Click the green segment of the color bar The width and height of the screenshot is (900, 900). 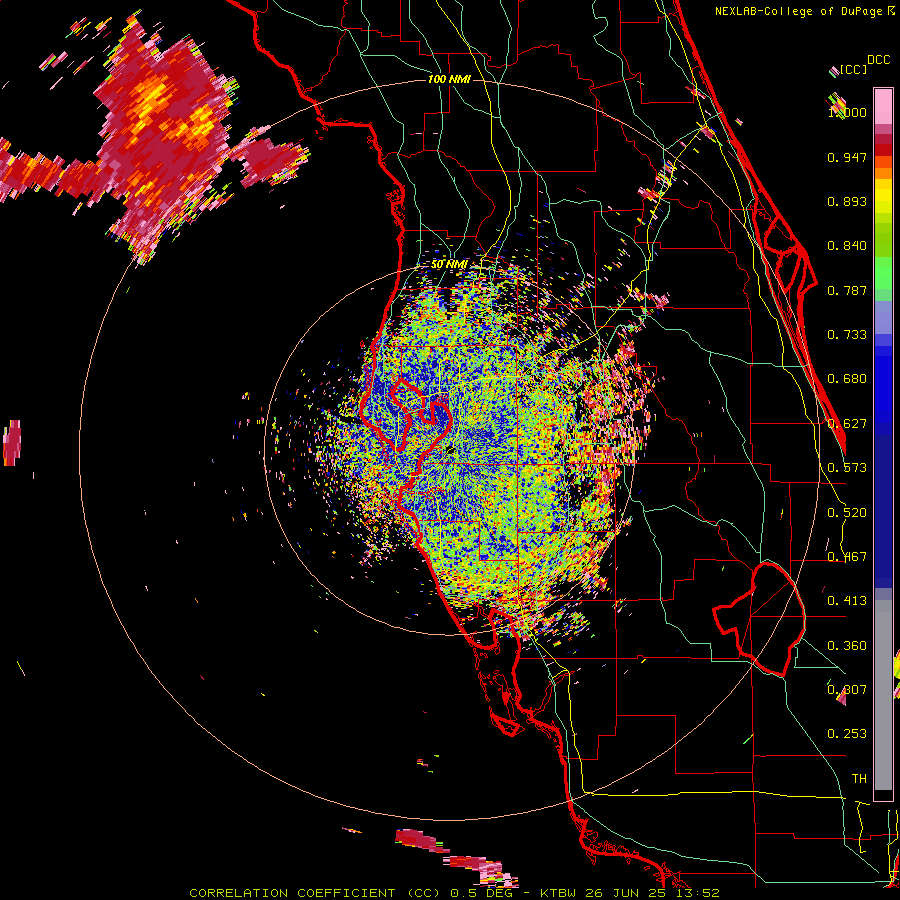pos(883,273)
